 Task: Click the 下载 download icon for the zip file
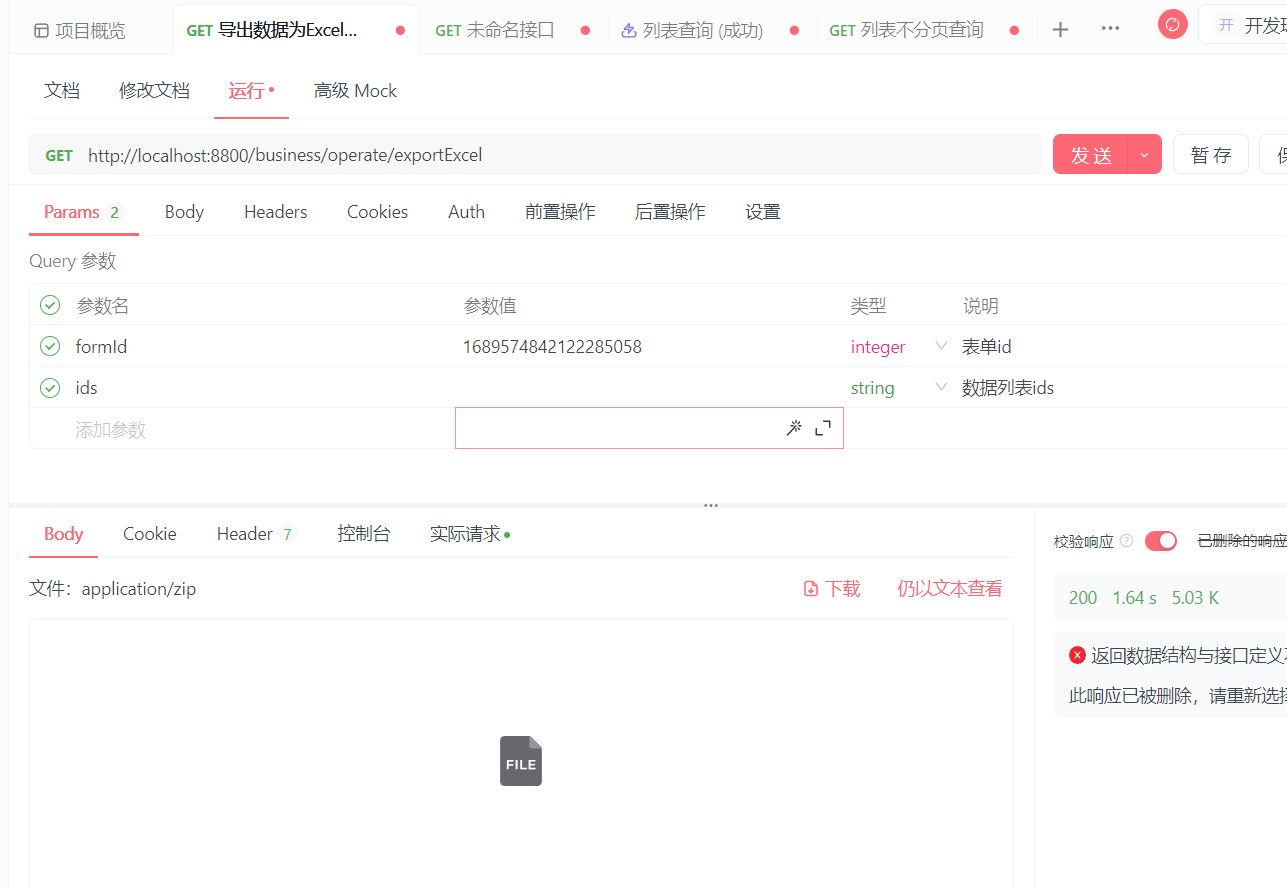(810, 589)
